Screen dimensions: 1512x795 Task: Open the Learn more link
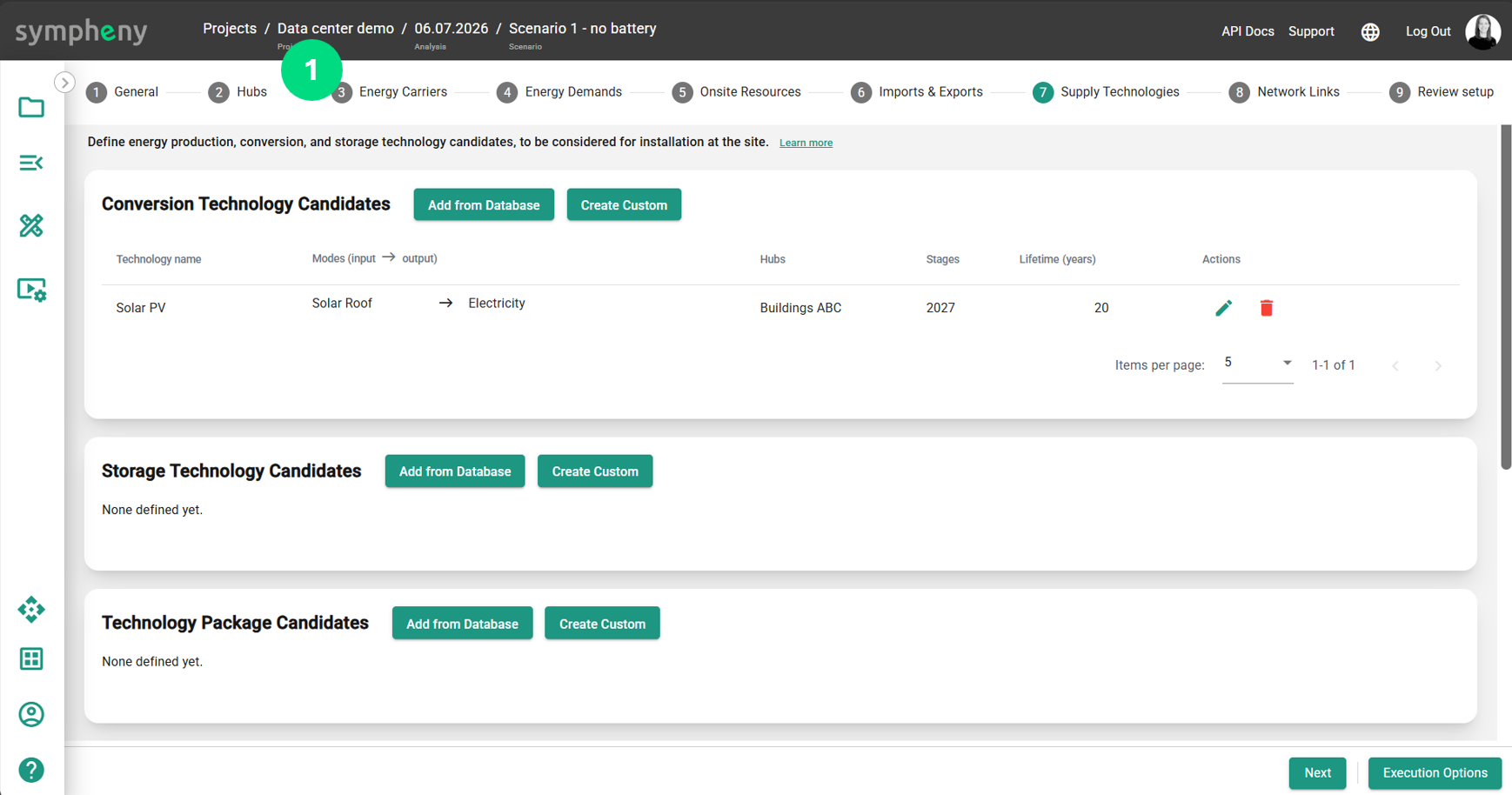pos(806,143)
